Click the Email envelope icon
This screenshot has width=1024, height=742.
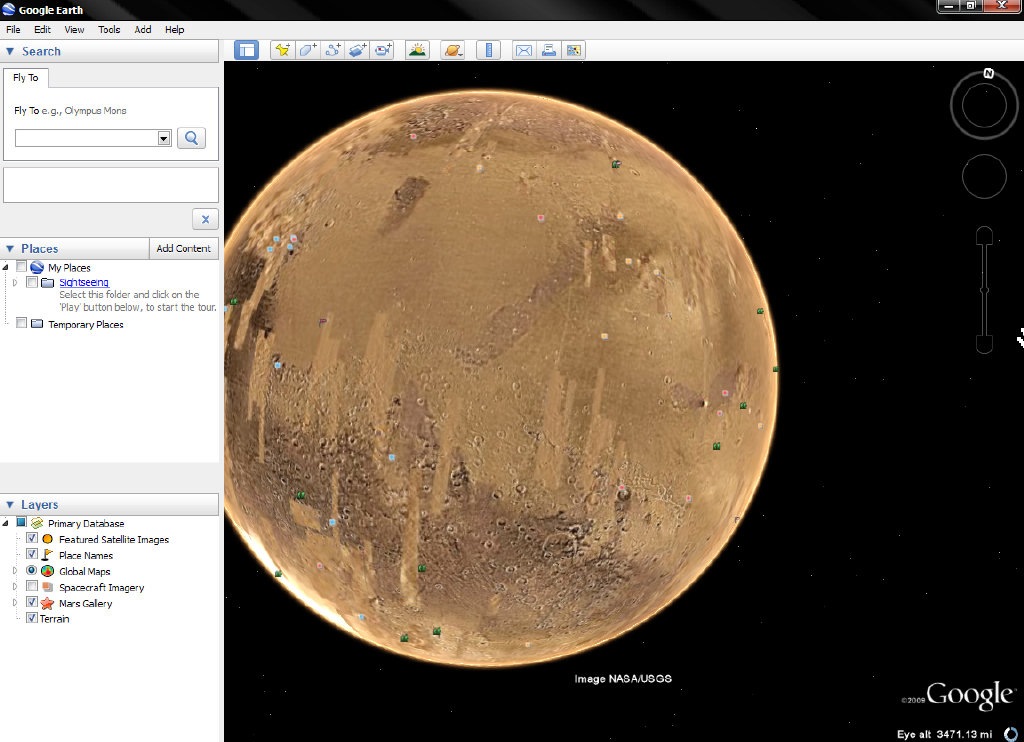pos(524,50)
